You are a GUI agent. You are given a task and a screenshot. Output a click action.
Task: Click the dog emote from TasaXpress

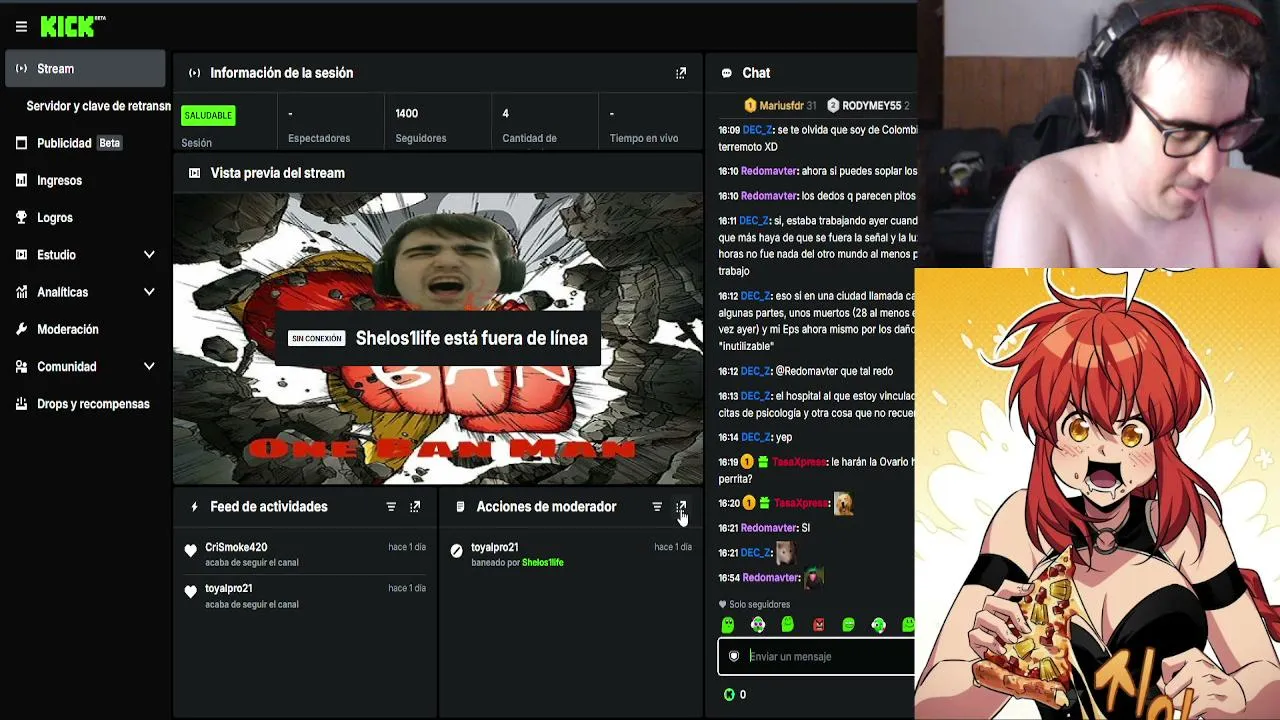click(844, 504)
